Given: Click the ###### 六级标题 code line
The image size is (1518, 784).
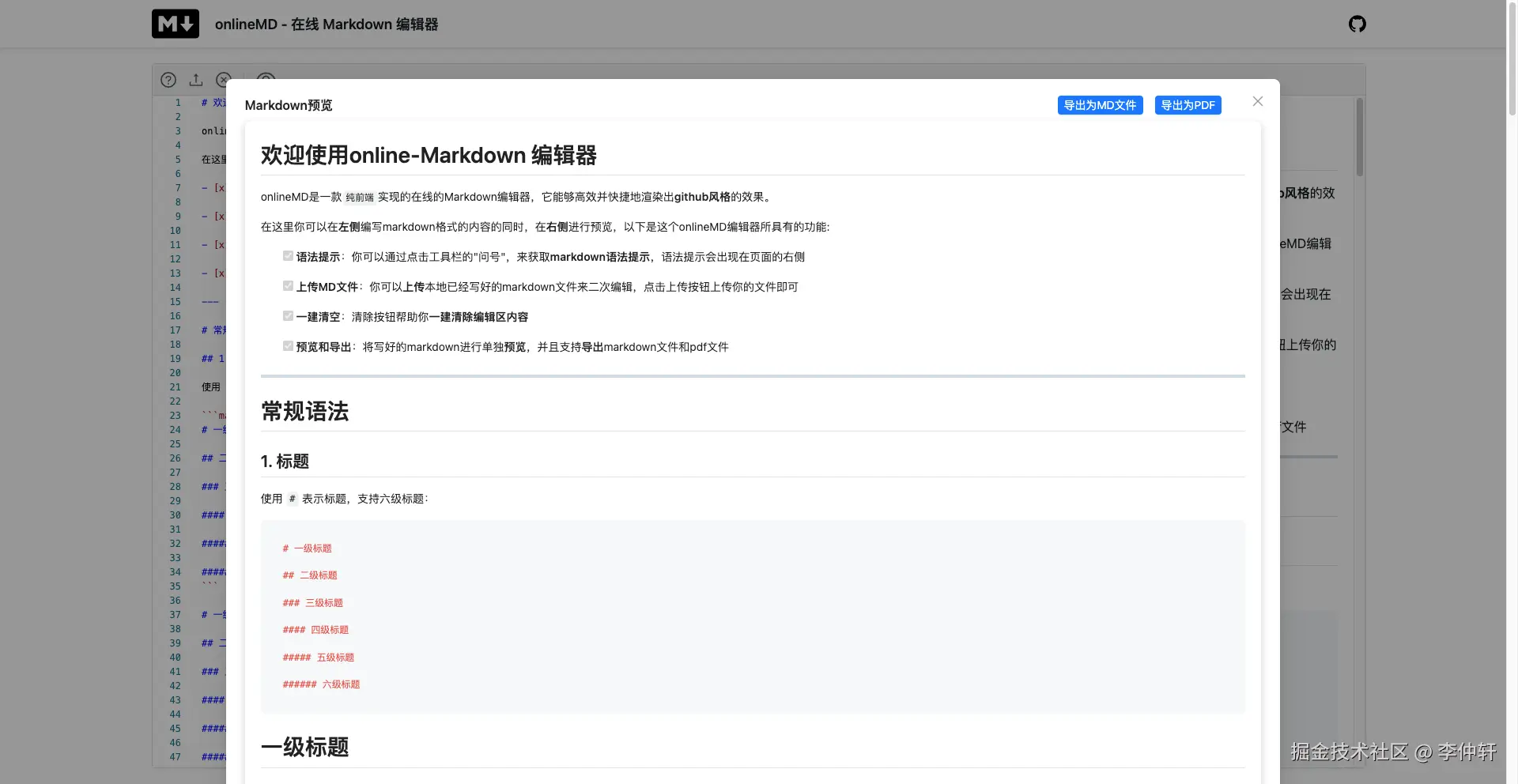Looking at the screenshot, I should [321, 684].
